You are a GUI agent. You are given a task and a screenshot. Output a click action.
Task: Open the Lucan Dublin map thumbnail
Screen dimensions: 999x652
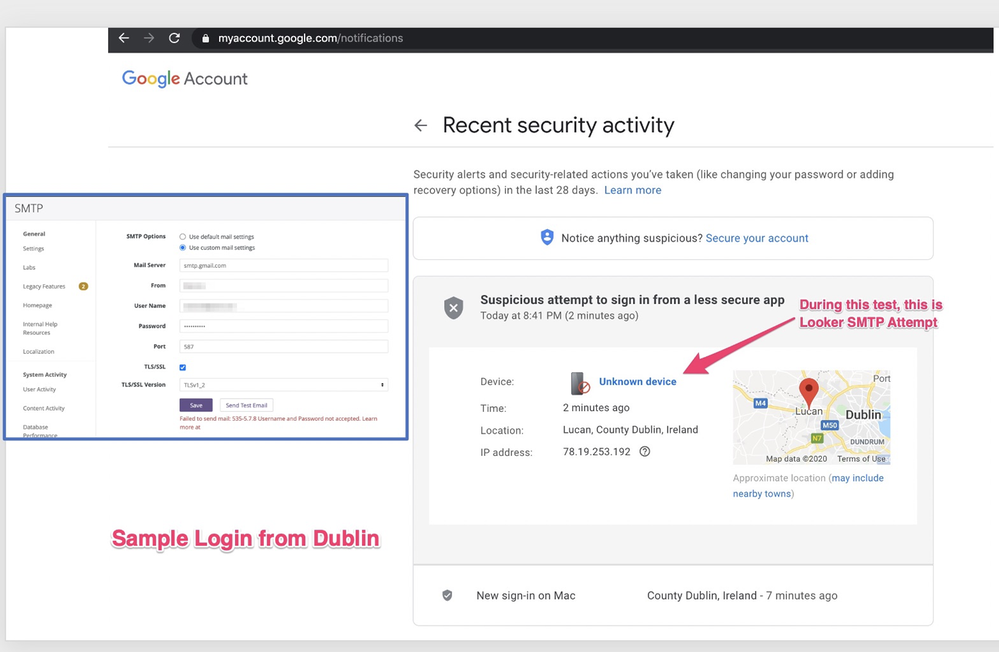point(811,417)
